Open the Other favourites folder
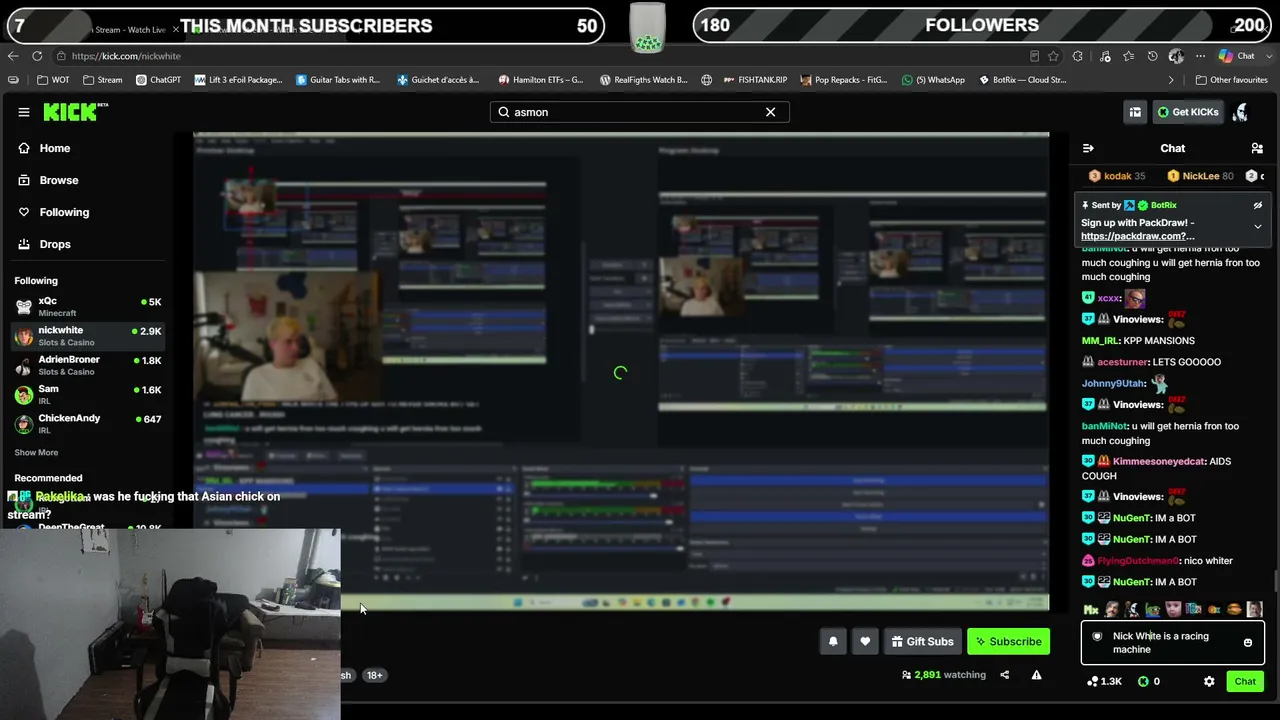 1232,80
